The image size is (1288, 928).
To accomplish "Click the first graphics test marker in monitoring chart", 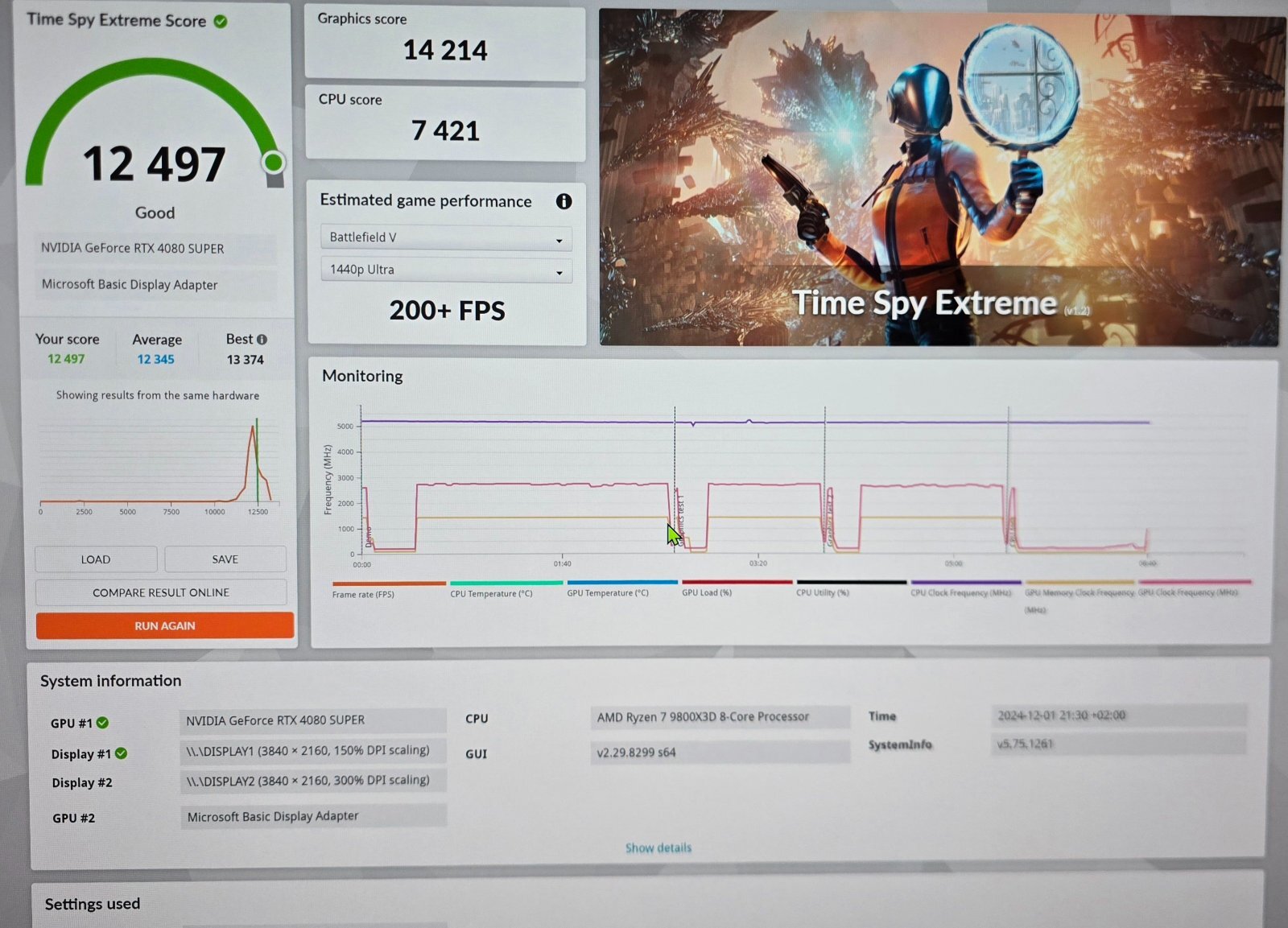I will tap(675, 480).
